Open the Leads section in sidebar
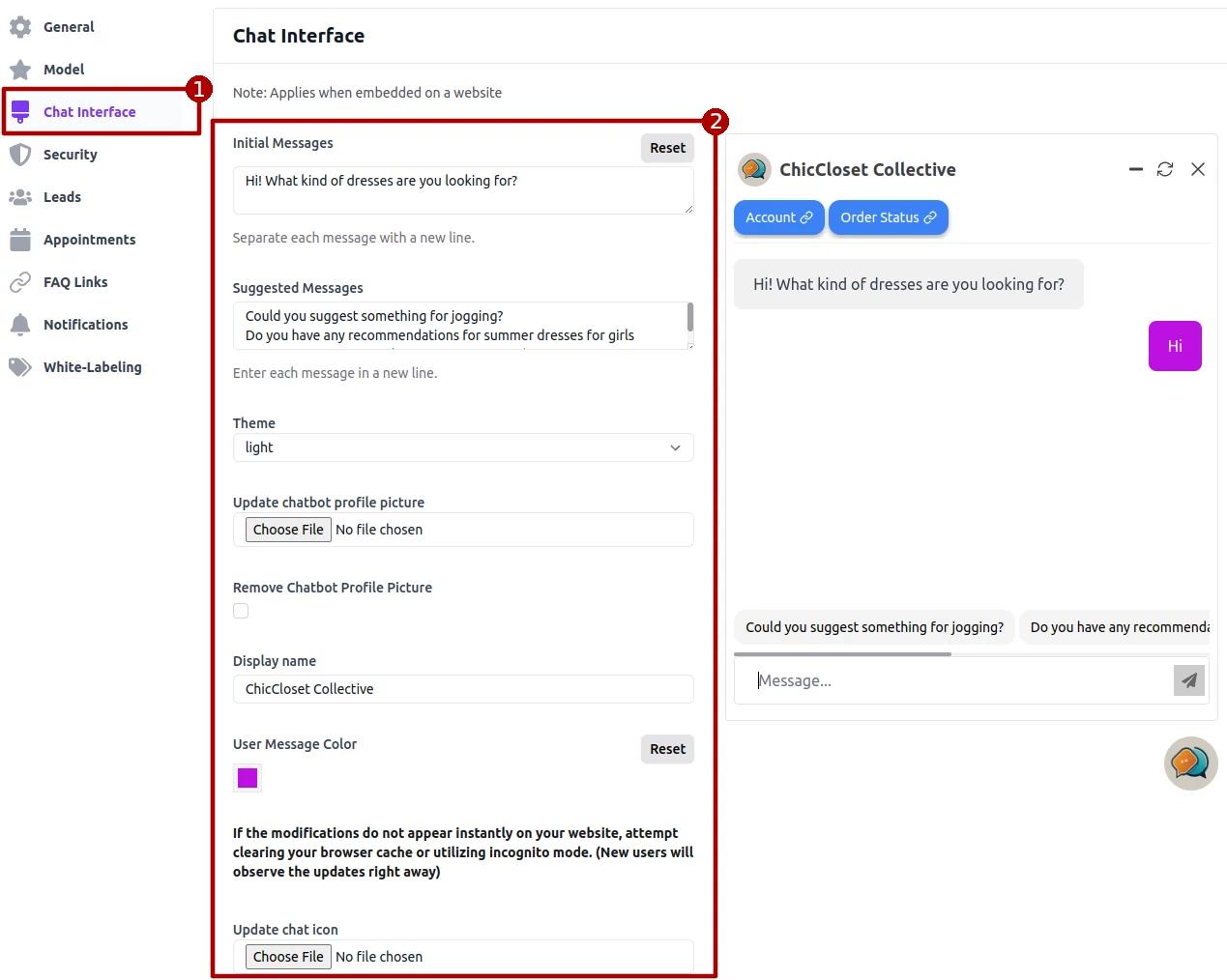This screenshot has width=1227, height=980. [62, 197]
